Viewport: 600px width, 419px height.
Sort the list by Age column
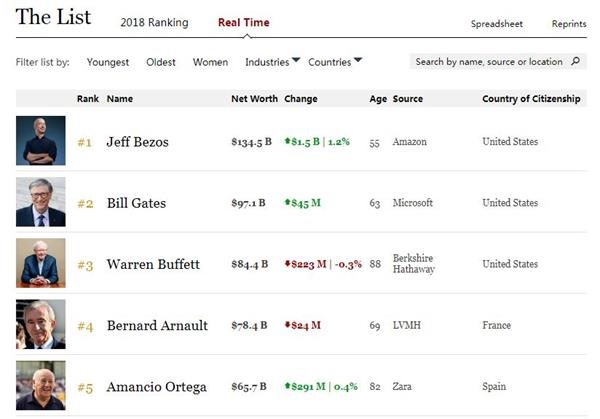[378, 99]
